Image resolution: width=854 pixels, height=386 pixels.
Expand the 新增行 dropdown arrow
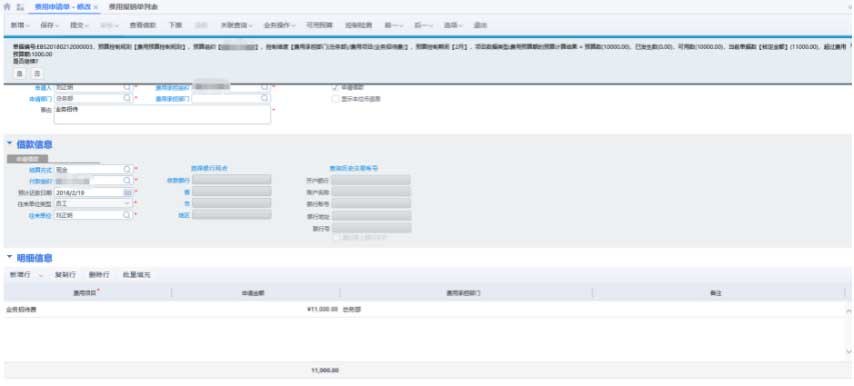[x=41, y=275]
